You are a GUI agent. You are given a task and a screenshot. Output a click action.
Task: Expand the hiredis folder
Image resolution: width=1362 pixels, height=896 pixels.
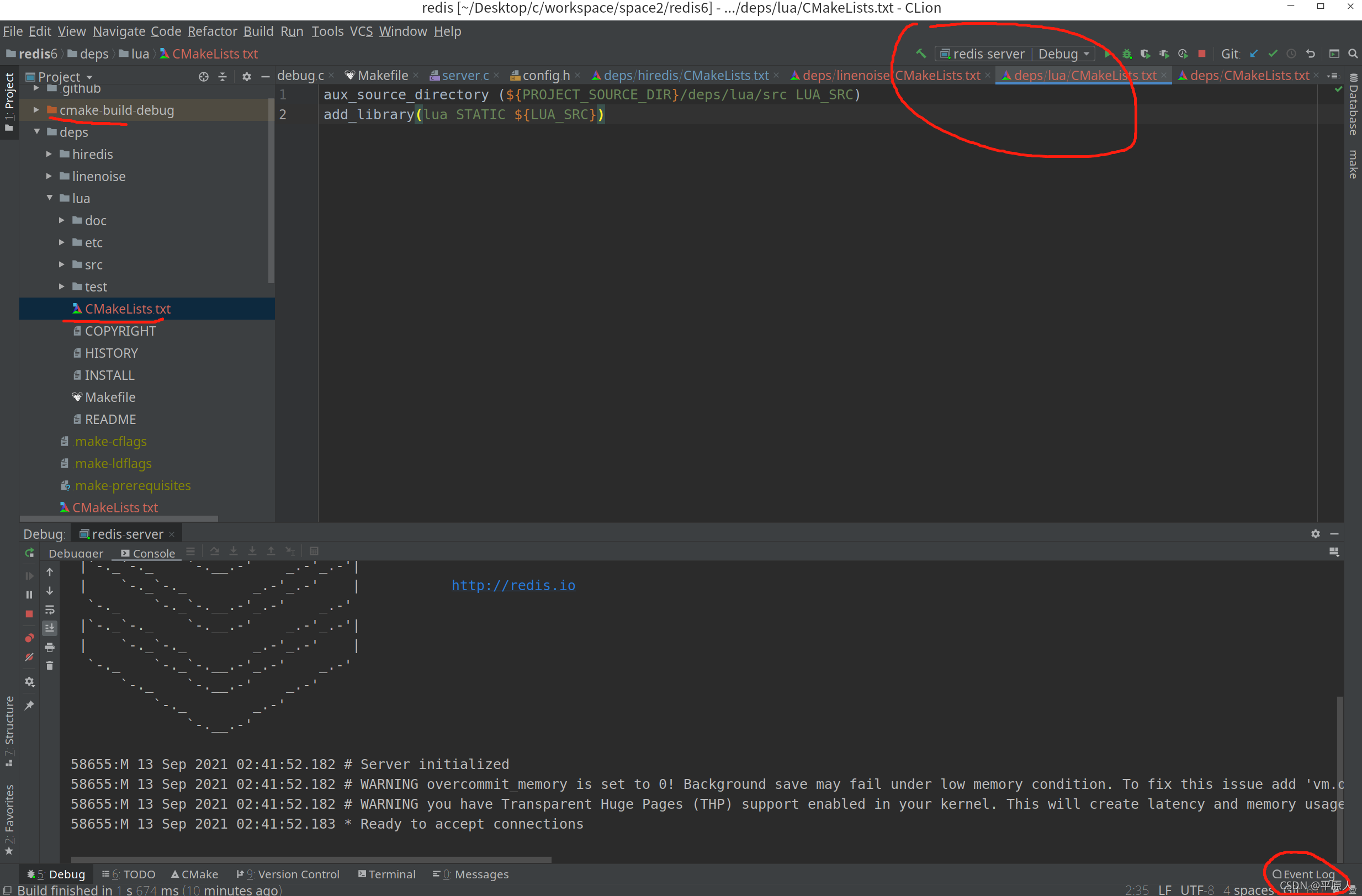tap(49, 154)
